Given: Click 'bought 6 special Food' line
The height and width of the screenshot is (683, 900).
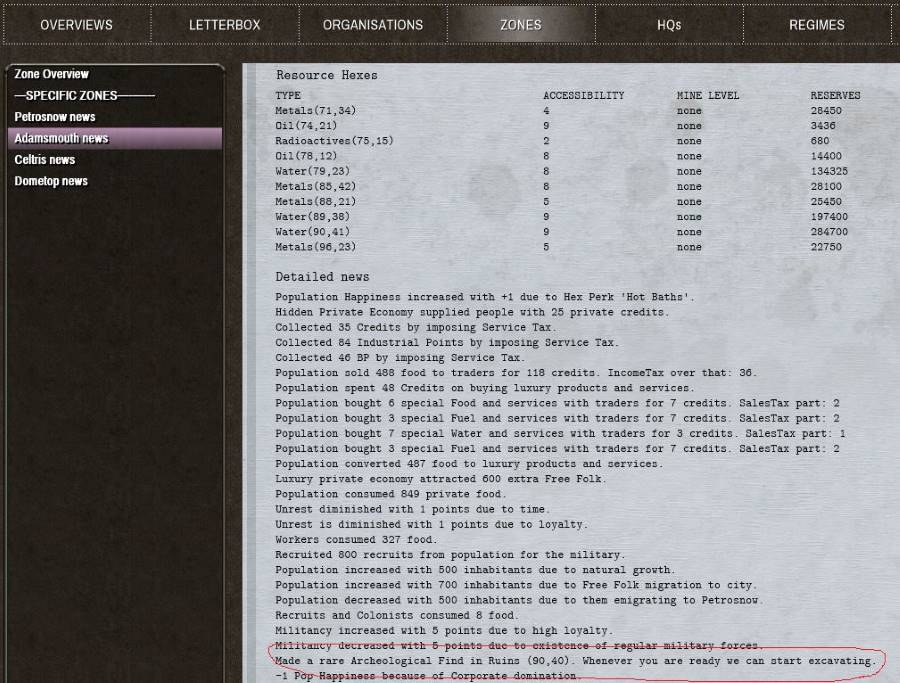Looking at the screenshot, I should pyautogui.click(x=557, y=403).
